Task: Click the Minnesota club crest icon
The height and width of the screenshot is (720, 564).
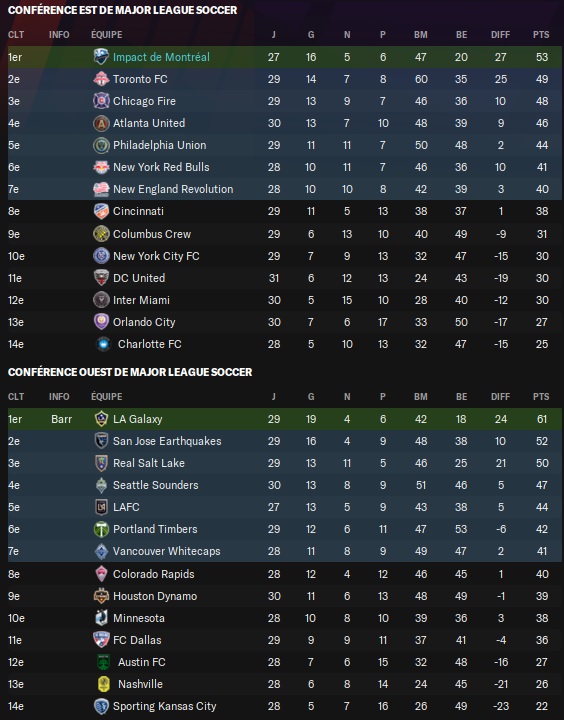Action: pyautogui.click(x=101, y=618)
